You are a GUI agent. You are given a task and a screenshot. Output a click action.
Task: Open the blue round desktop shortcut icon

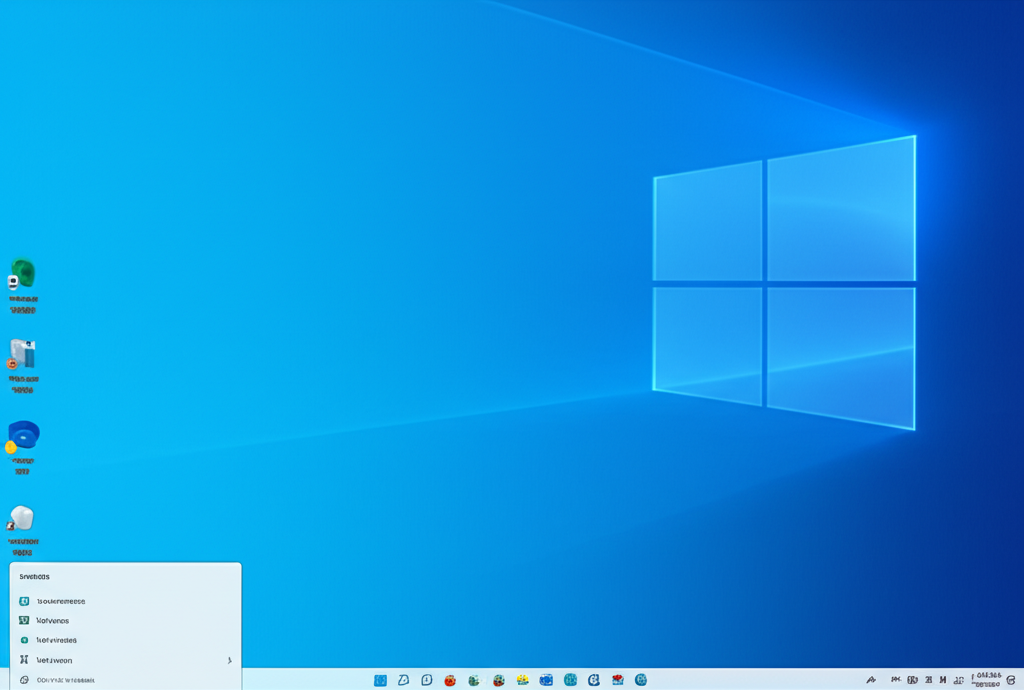pyautogui.click(x=23, y=437)
